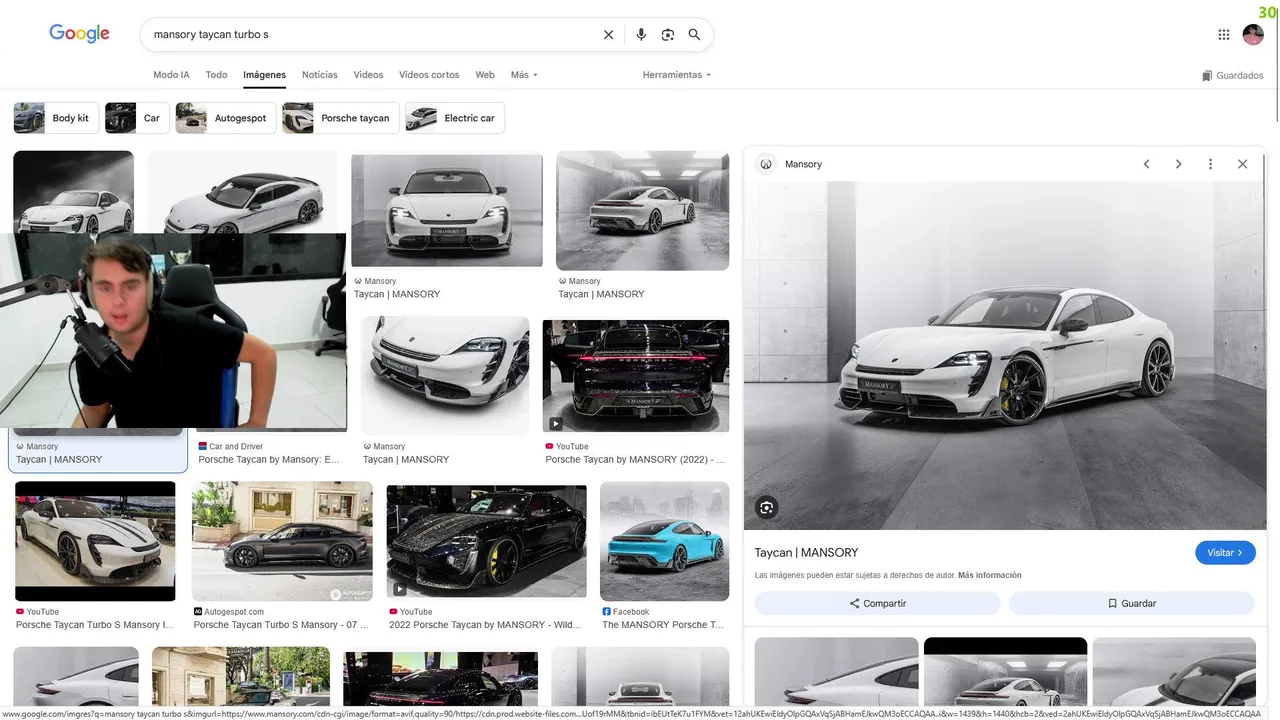
Task: Open grey Taycan Autogespot street thumbnail
Action: point(282,541)
